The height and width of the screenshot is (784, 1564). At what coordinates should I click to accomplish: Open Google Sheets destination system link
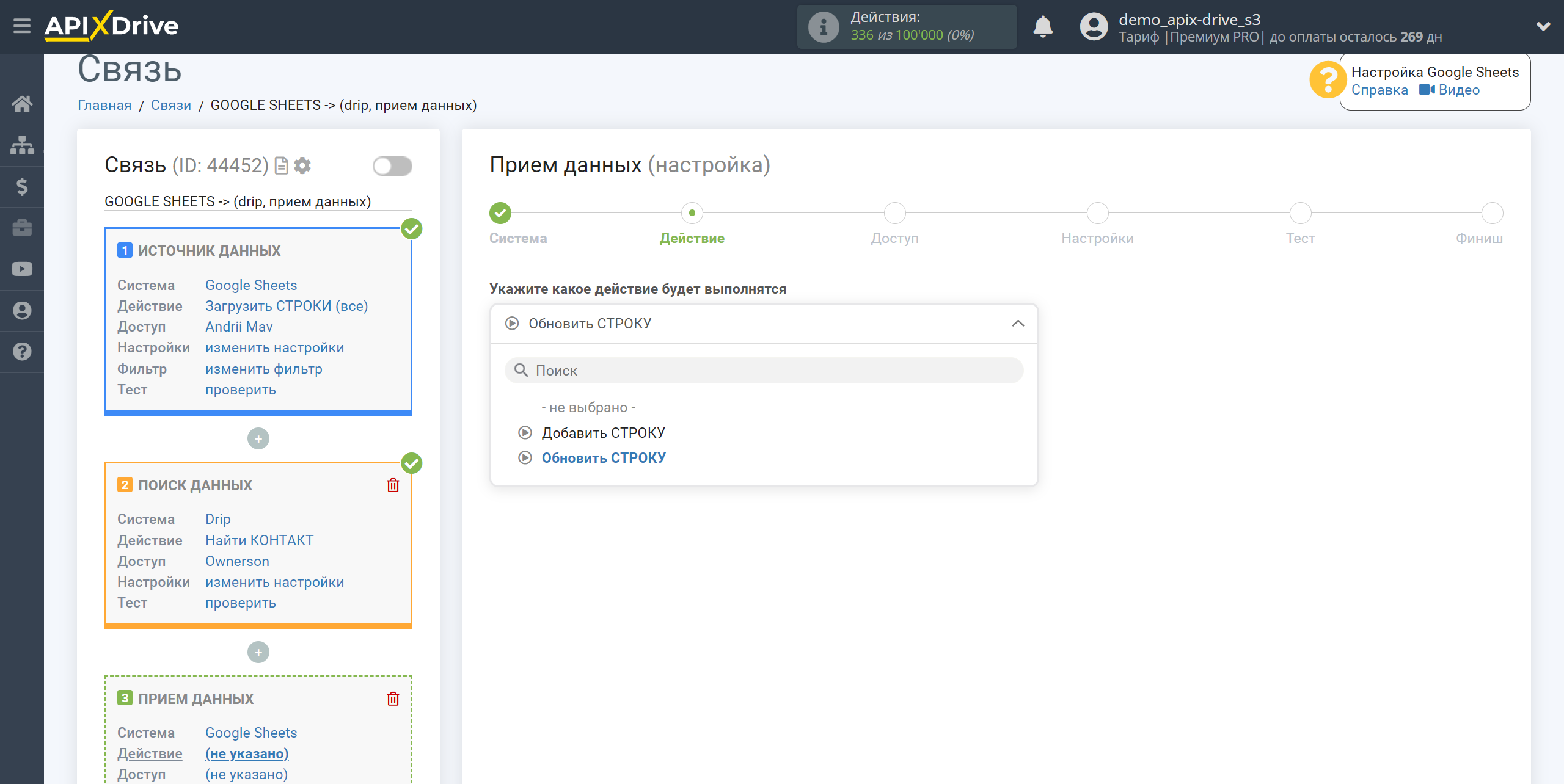pyautogui.click(x=251, y=733)
